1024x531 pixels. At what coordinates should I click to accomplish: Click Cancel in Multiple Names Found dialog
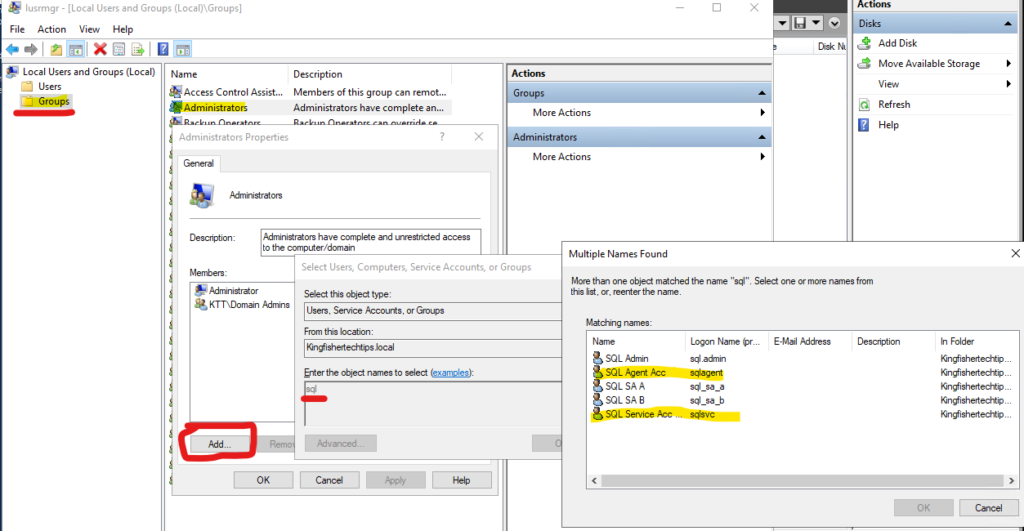click(x=988, y=507)
